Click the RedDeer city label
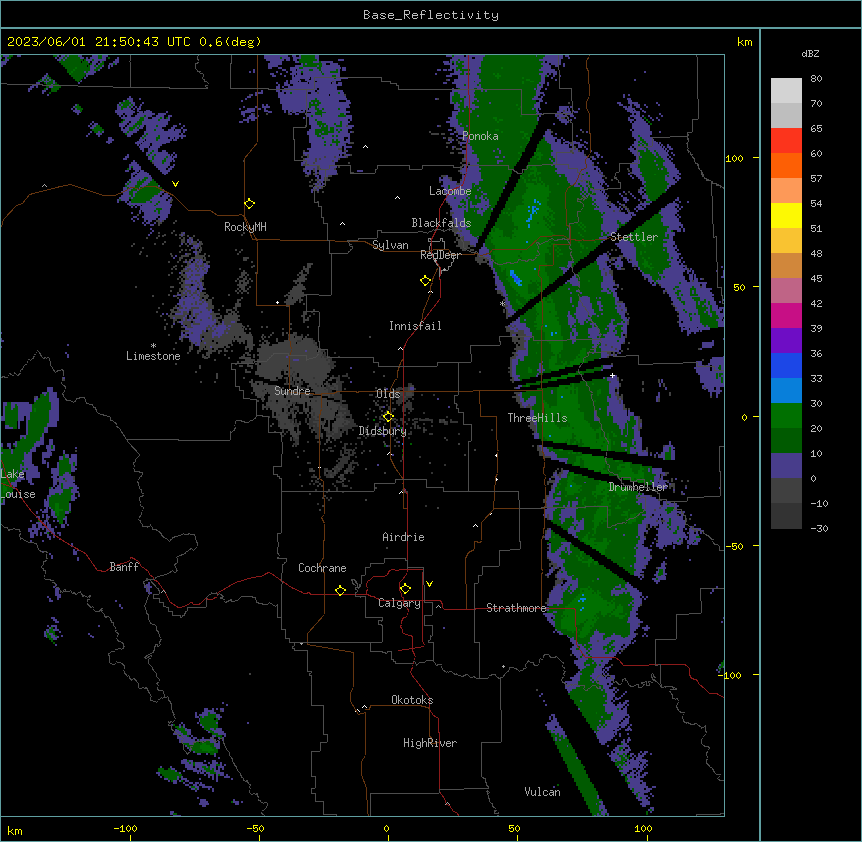862x842 pixels. tap(440, 255)
